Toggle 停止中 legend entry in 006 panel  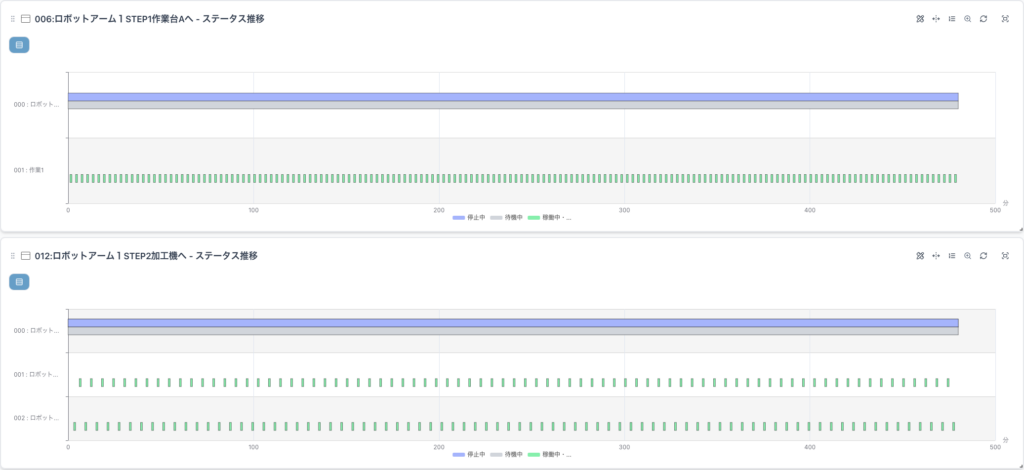click(x=468, y=217)
